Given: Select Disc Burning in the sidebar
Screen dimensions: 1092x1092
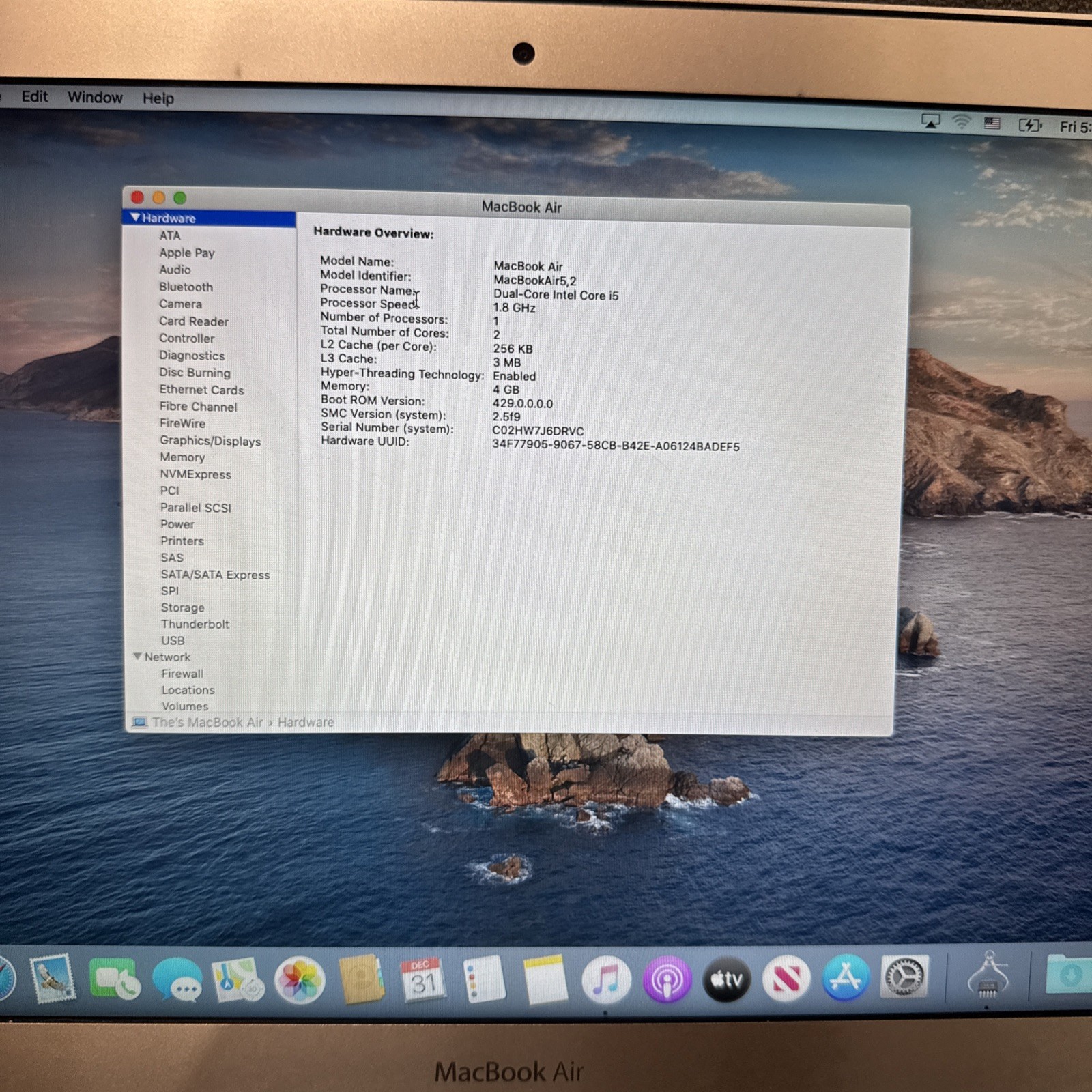Looking at the screenshot, I should [195, 372].
